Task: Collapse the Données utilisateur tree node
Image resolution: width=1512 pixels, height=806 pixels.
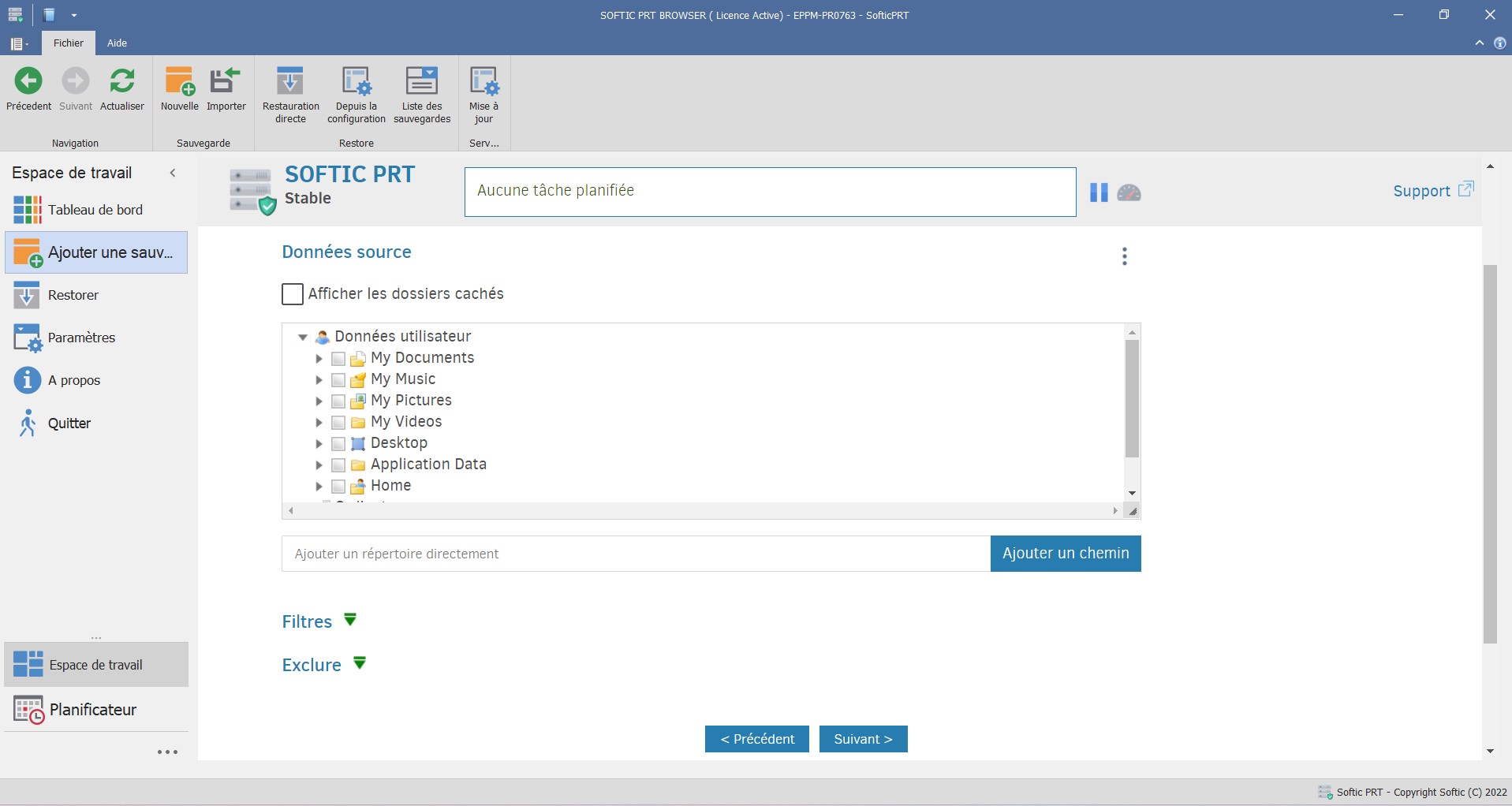Action: (x=303, y=337)
